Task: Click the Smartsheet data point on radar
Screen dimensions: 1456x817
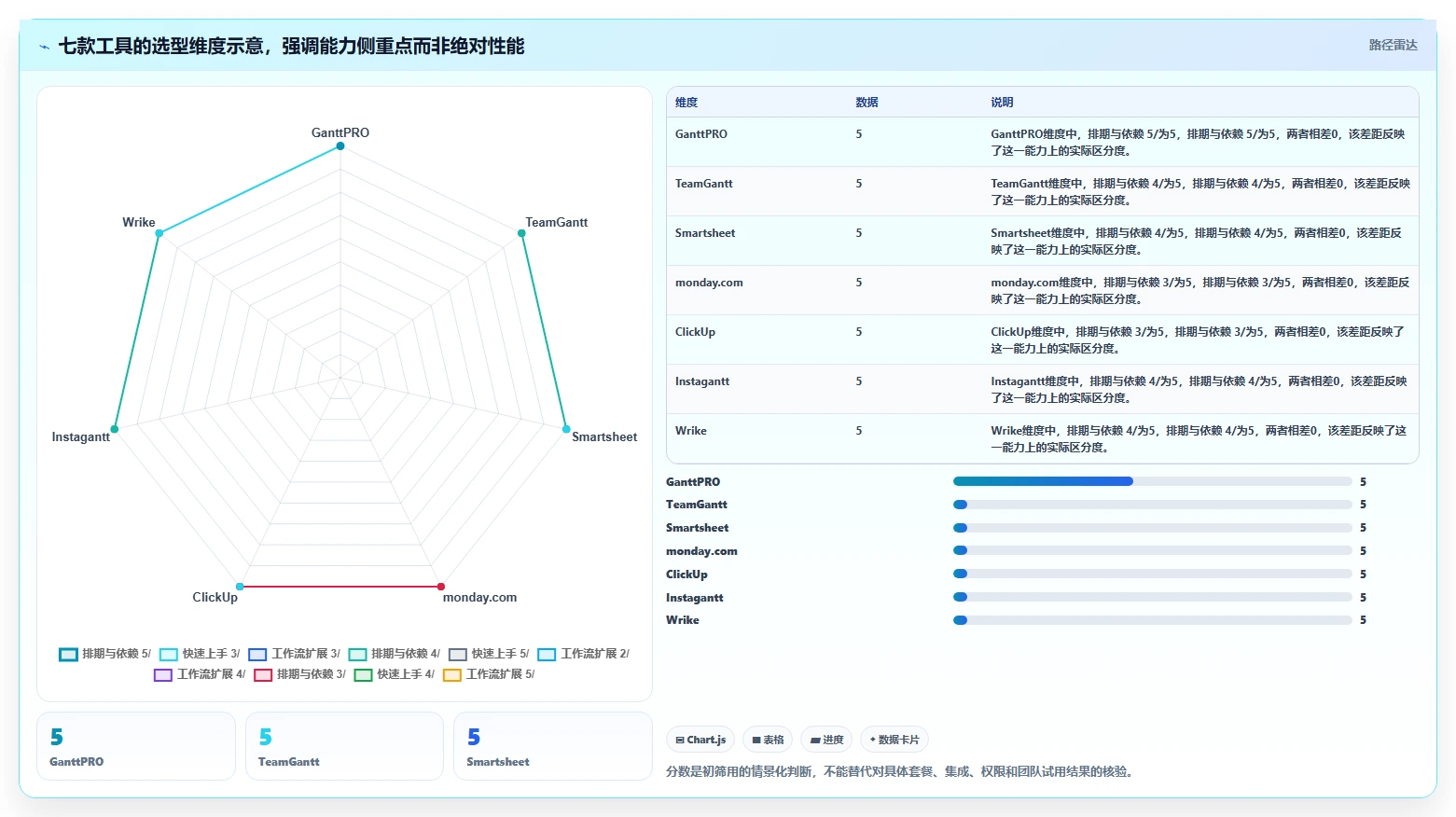Action: click(566, 429)
